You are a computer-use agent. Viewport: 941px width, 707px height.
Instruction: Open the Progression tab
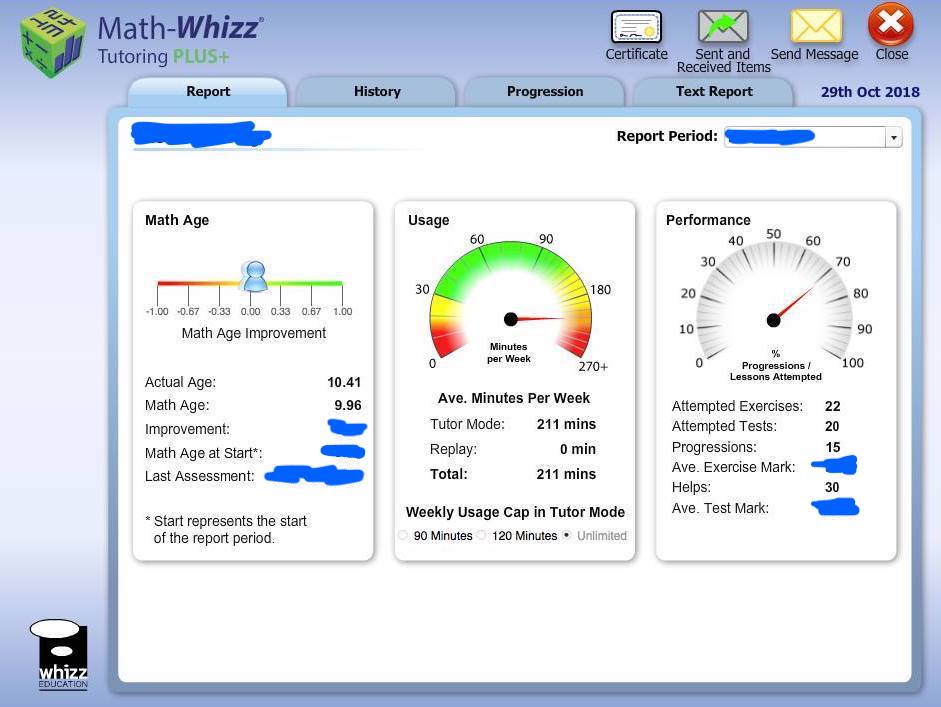[544, 91]
